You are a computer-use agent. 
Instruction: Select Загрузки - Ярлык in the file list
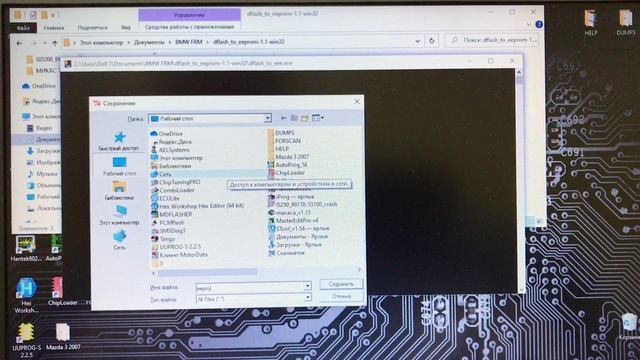[x=295, y=245]
